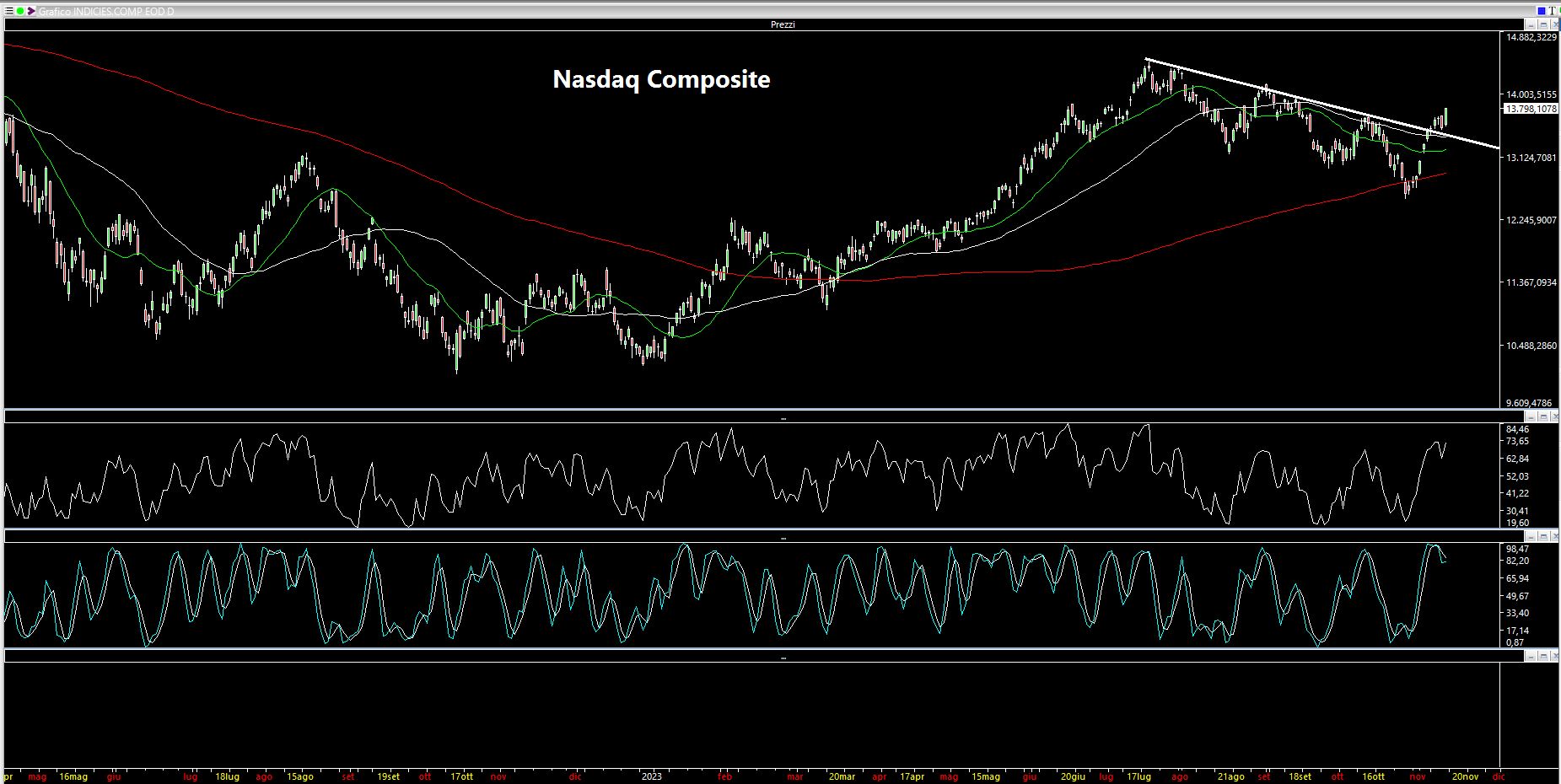Click the 49,67 stochastic scale value

point(1517,596)
